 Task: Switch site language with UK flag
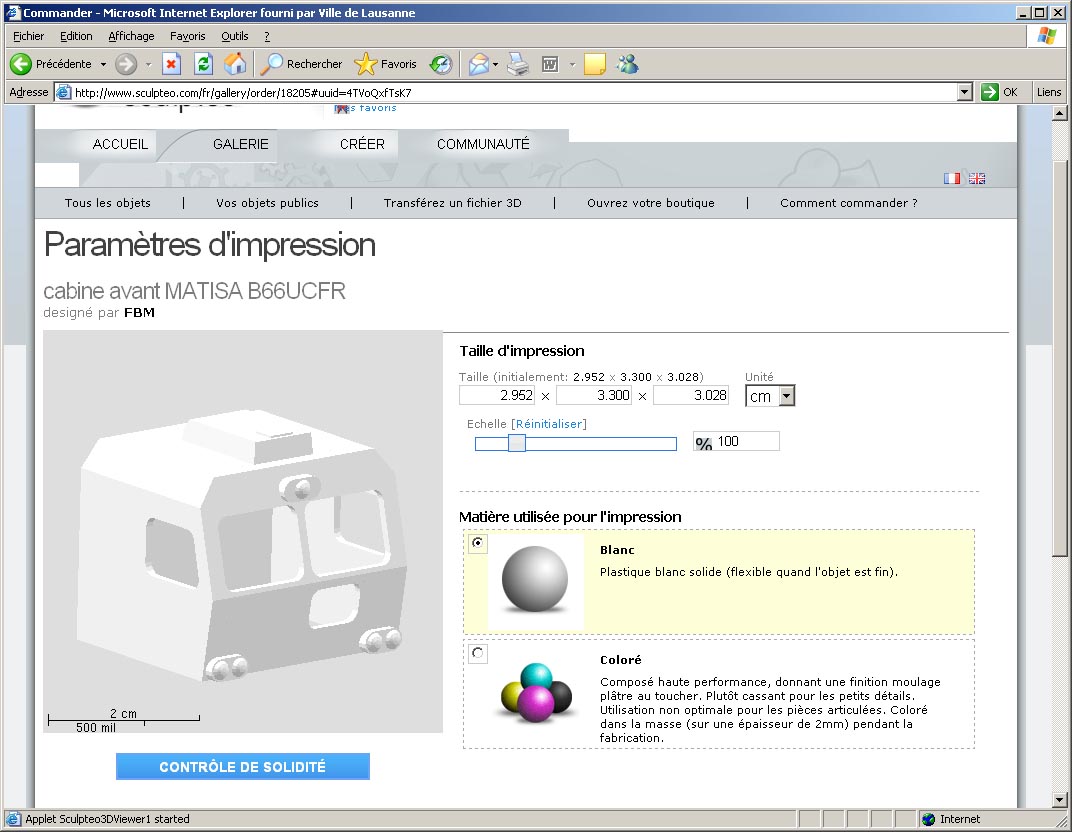[x=977, y=178]
